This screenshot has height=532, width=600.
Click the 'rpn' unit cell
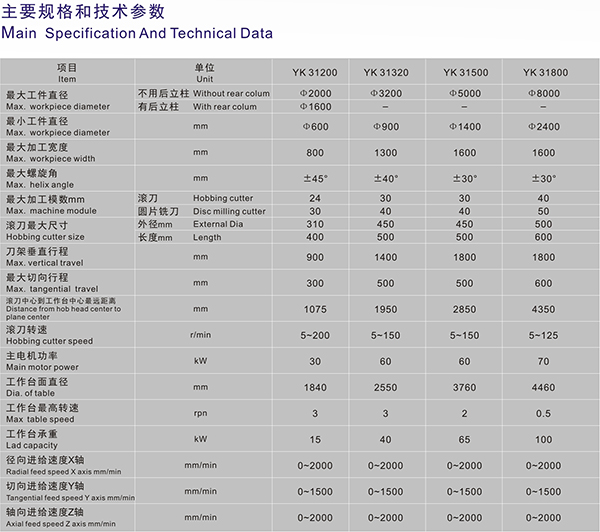(201, 413)
